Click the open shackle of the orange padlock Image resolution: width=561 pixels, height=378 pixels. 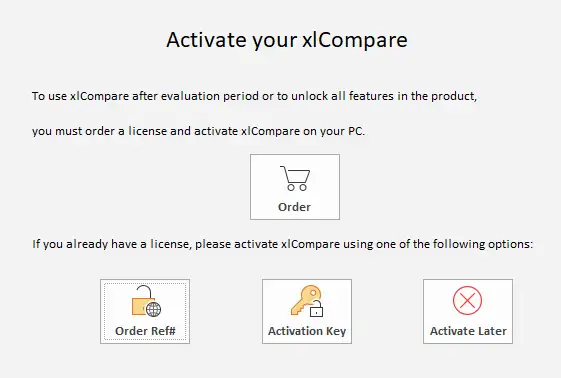point(145,291)
